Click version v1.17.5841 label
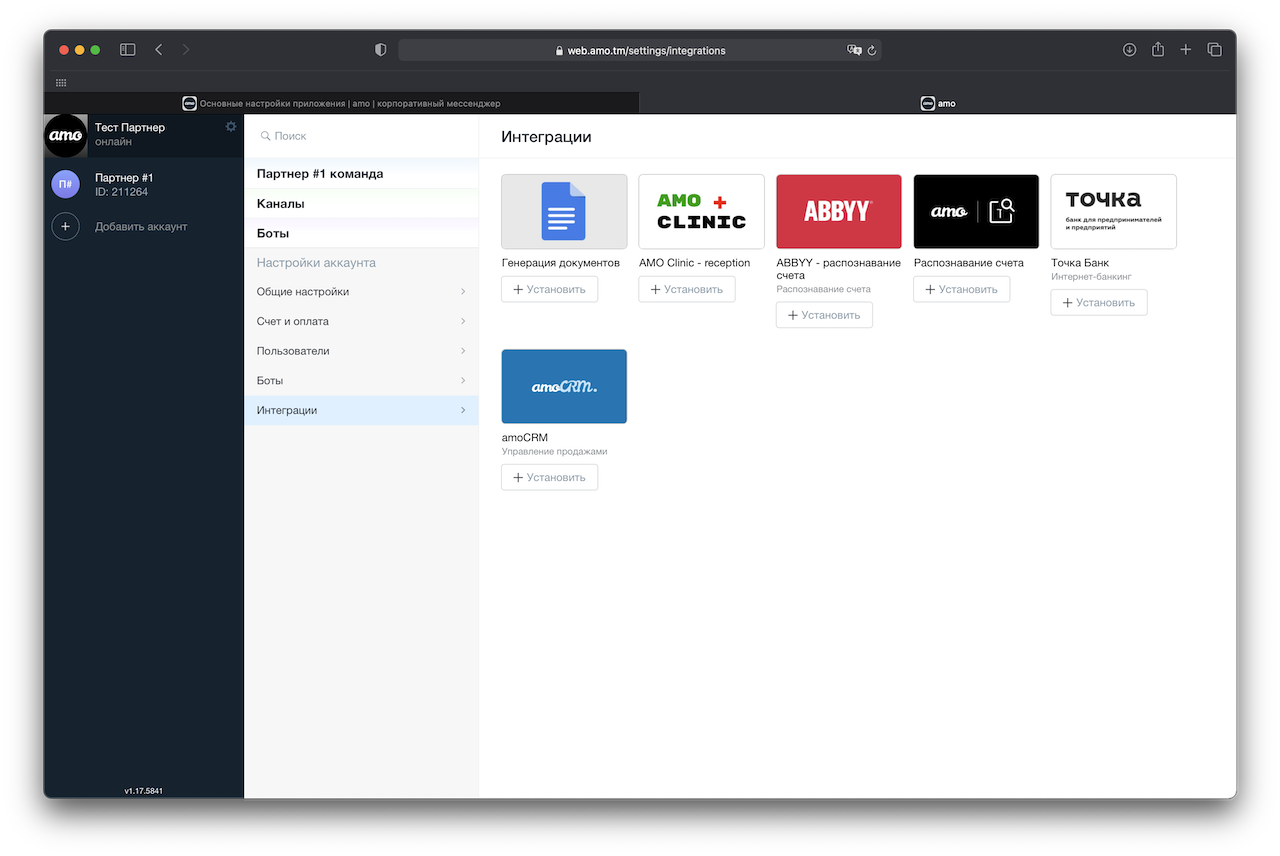The height and width of the screenshot is (856, 1280). click(144, 790)
